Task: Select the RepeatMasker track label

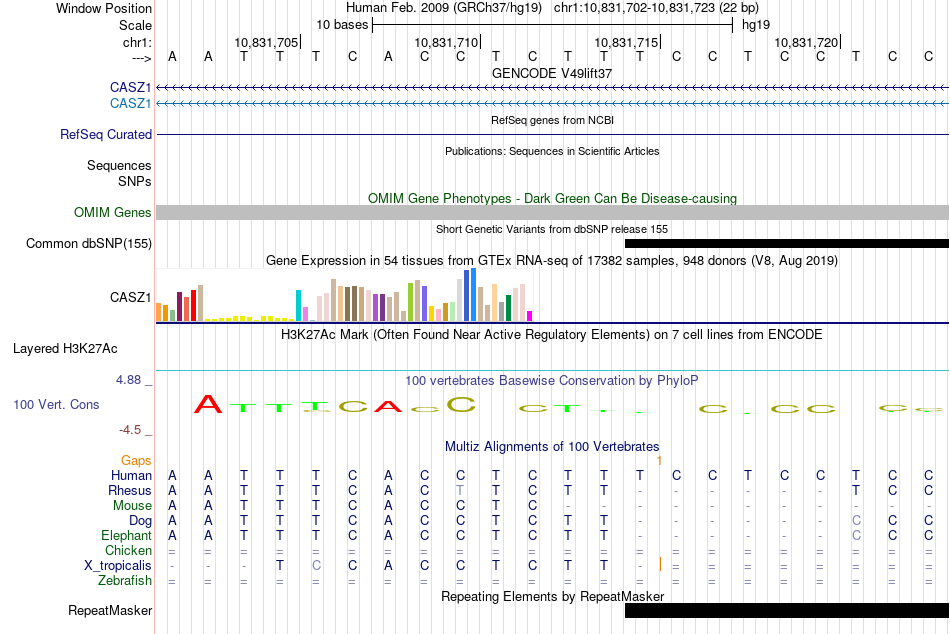Action: click(x=110, y=610)
